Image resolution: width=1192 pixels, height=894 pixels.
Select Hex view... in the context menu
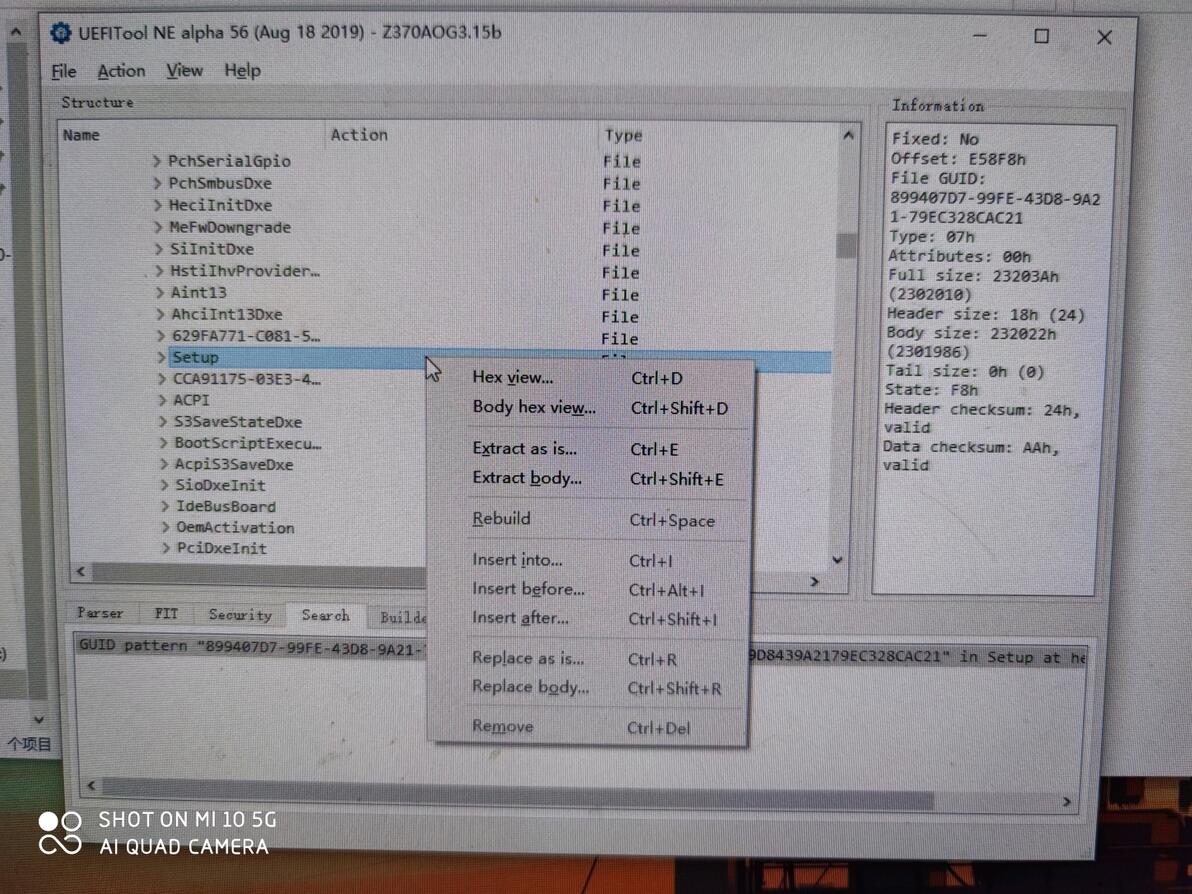point(513,377)
